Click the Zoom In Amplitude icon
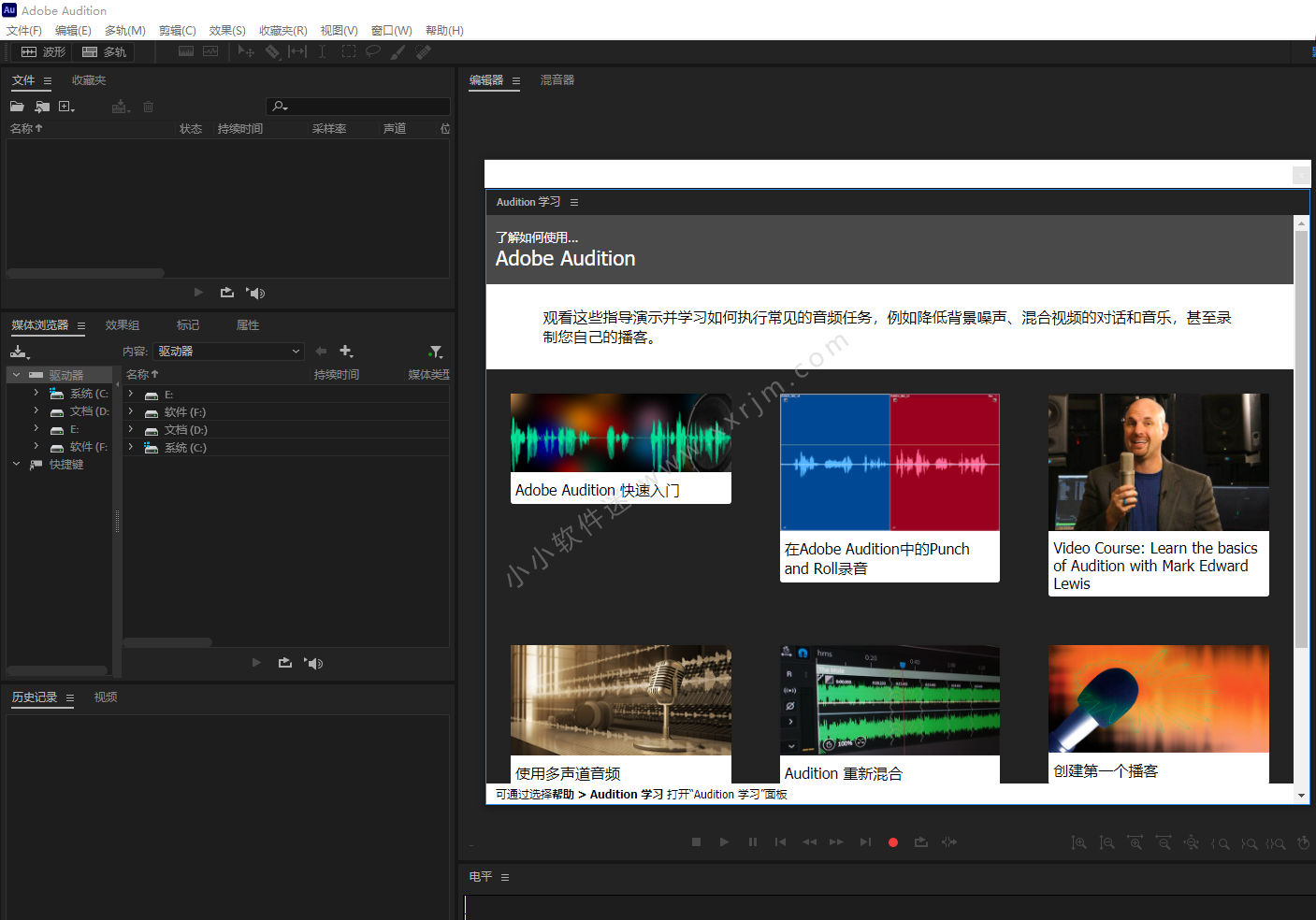 coord(1078,843)
